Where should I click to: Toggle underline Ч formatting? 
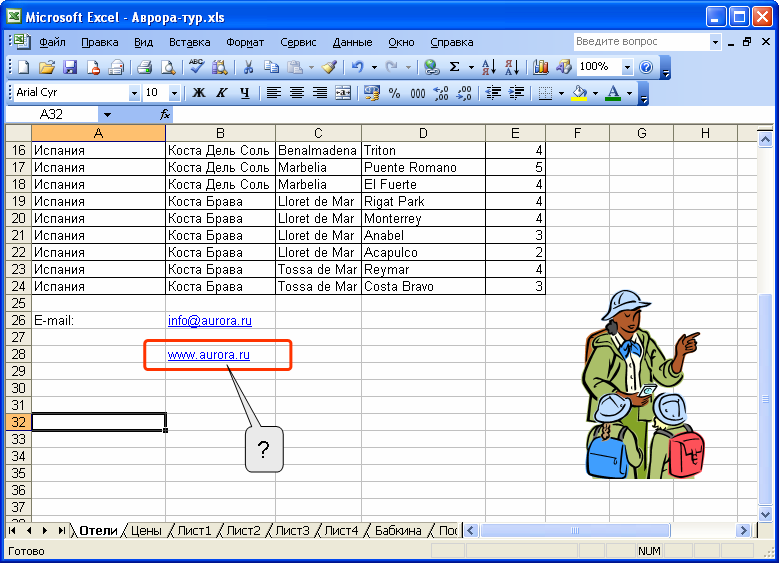click(244, 93)
